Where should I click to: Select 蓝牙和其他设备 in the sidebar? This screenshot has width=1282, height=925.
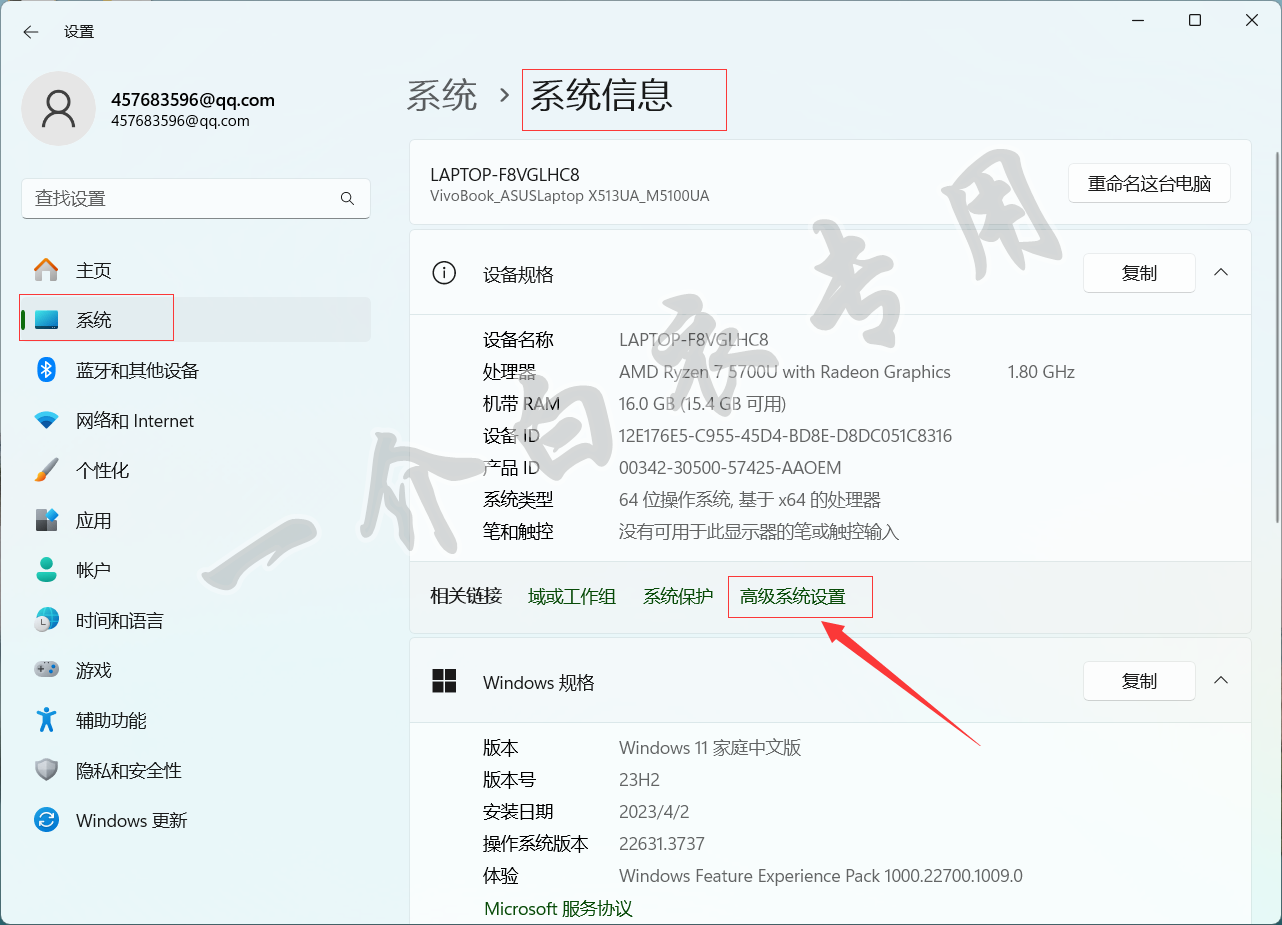pos(195,370)
